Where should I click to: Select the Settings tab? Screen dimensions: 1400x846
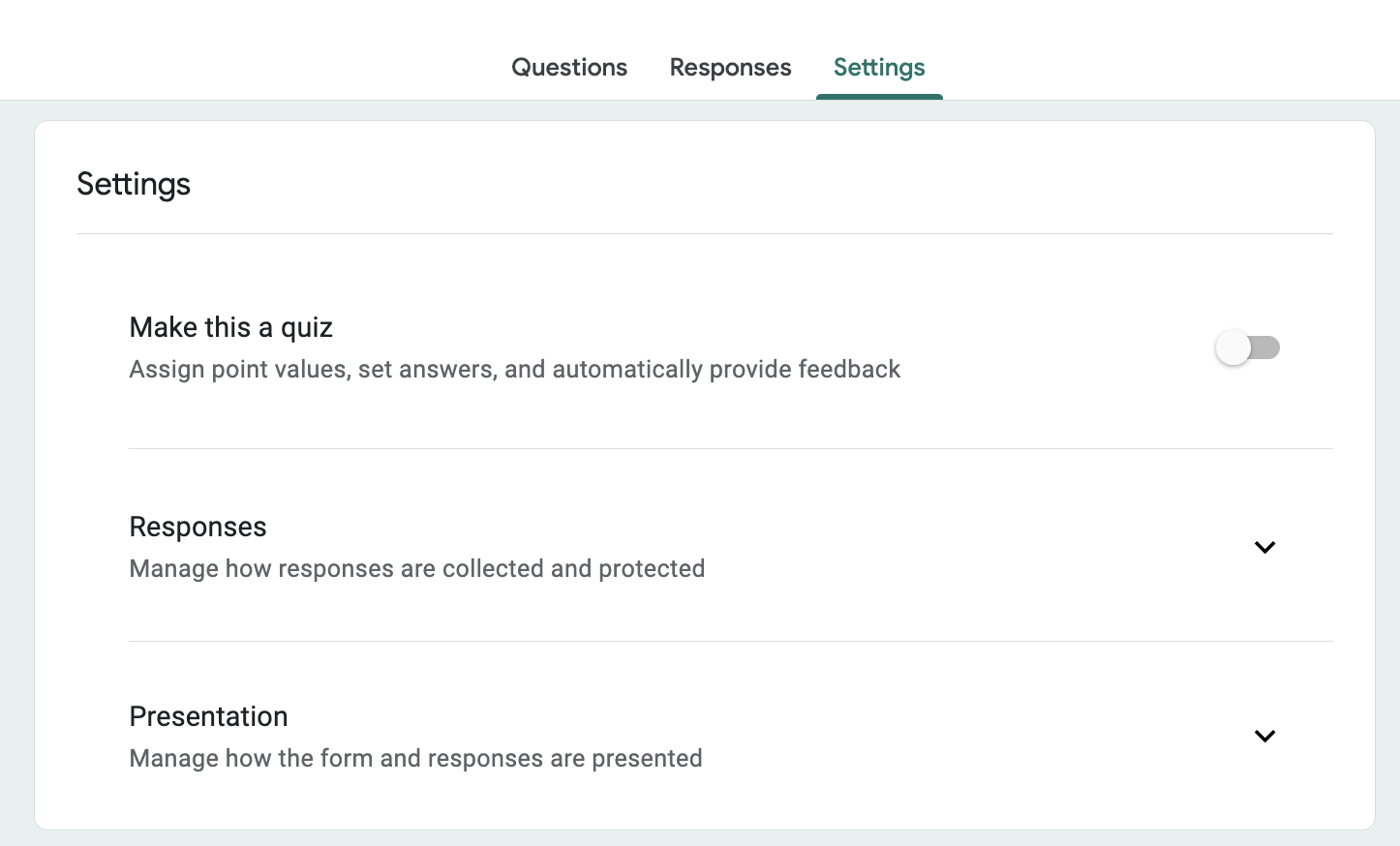(x=879, y=67)
